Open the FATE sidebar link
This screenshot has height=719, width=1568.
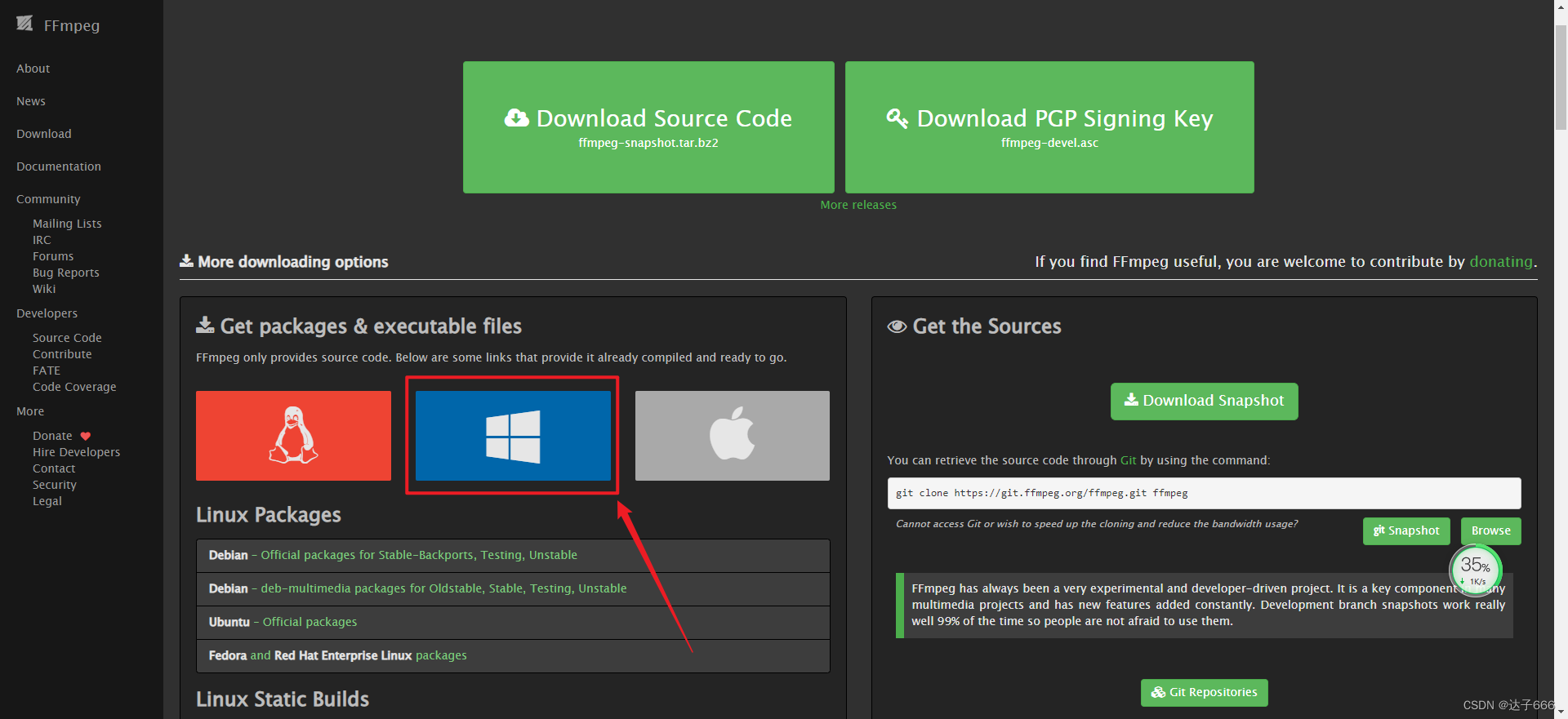(x=47, y=371)
